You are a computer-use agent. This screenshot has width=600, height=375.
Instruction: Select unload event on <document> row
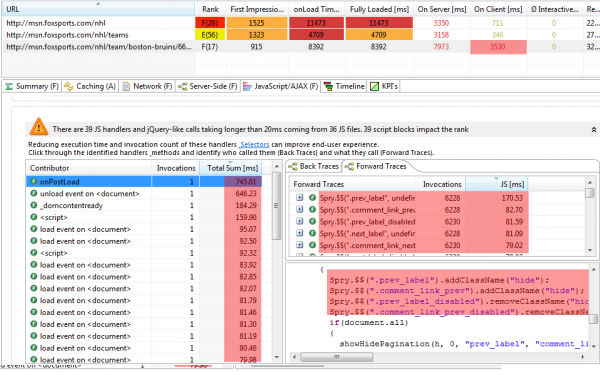(x=144, y=193)
